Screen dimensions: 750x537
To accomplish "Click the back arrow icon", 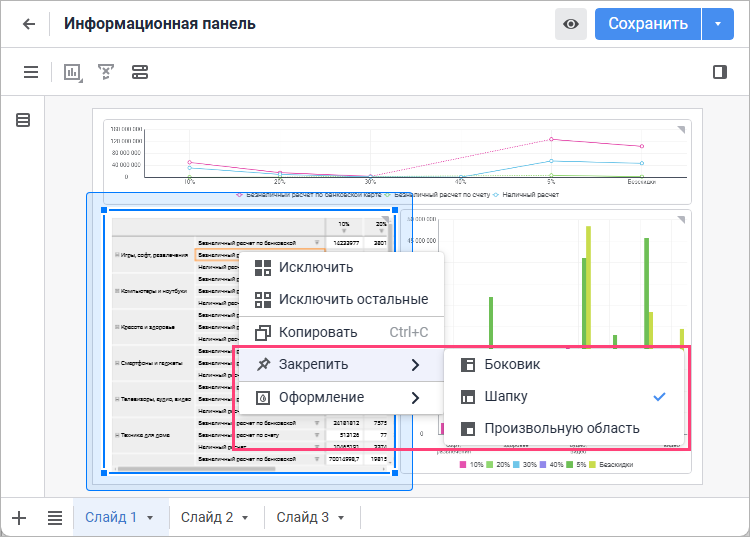I will tap(29, 24).
